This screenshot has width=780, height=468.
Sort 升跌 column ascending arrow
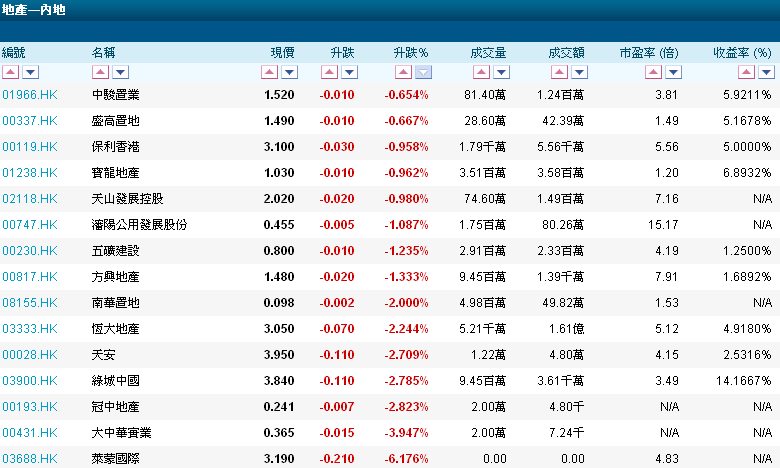[x=329, y=72]
